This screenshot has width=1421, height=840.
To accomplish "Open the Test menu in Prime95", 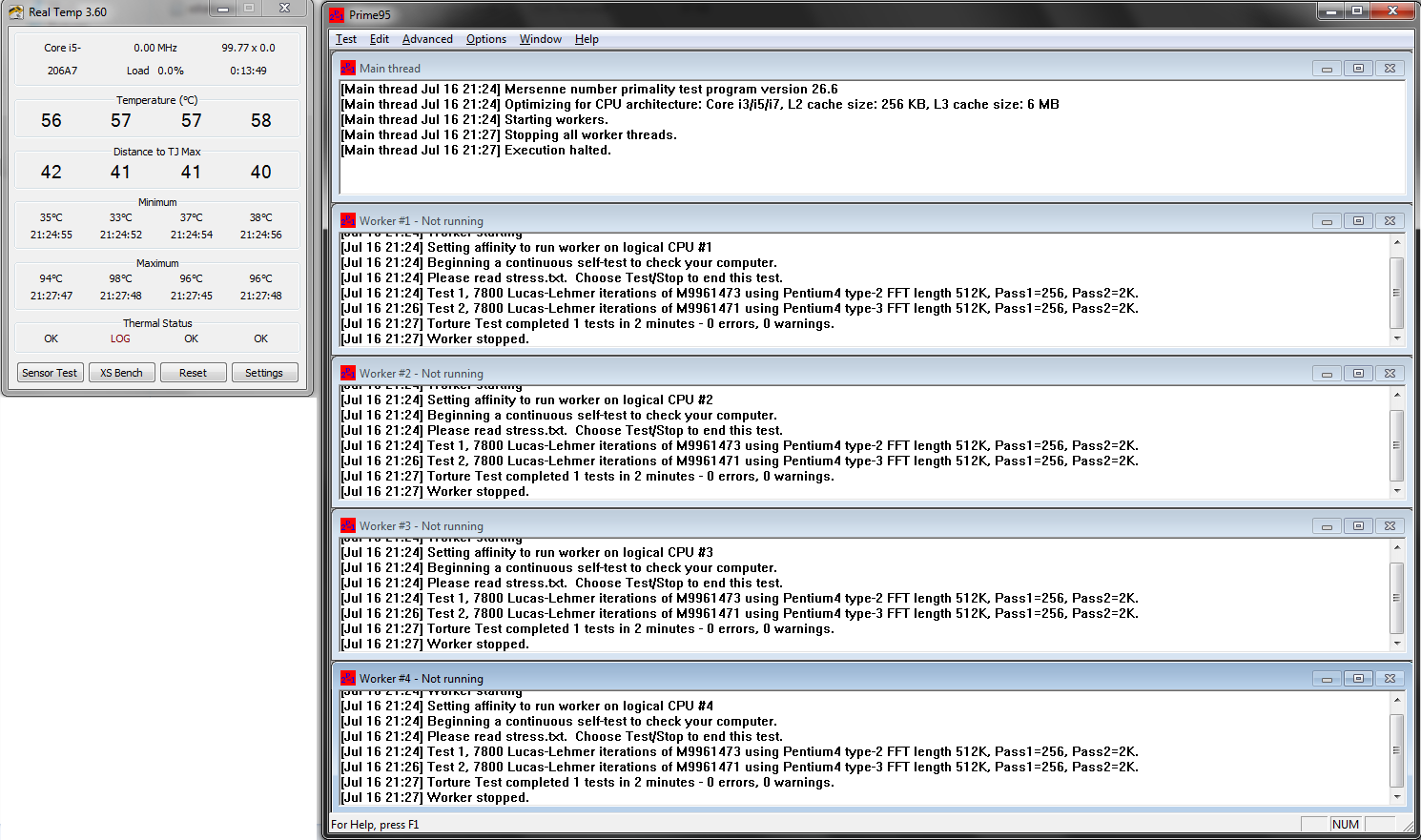I will [346, 39].
